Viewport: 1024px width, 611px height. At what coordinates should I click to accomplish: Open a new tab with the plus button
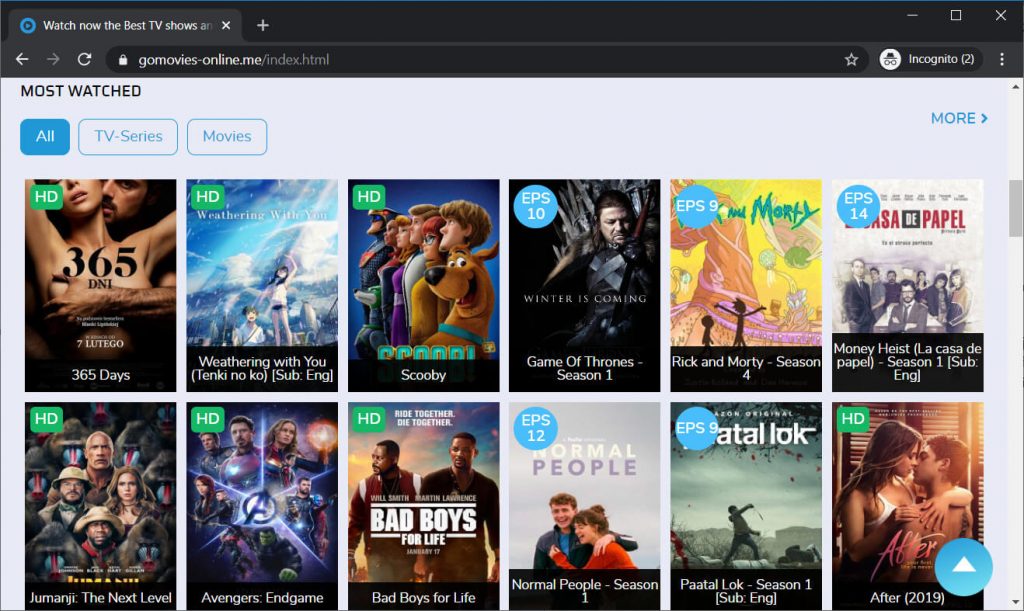(263, 25)
